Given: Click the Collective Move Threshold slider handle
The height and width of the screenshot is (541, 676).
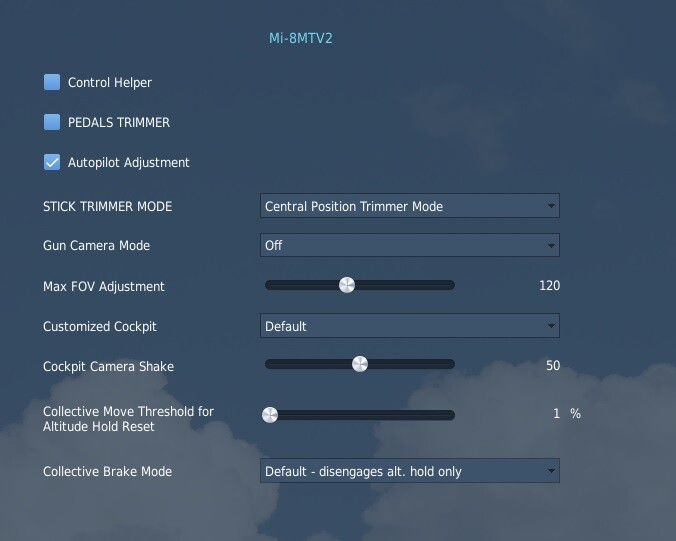Looking at the screenshot, I should 270,415.
